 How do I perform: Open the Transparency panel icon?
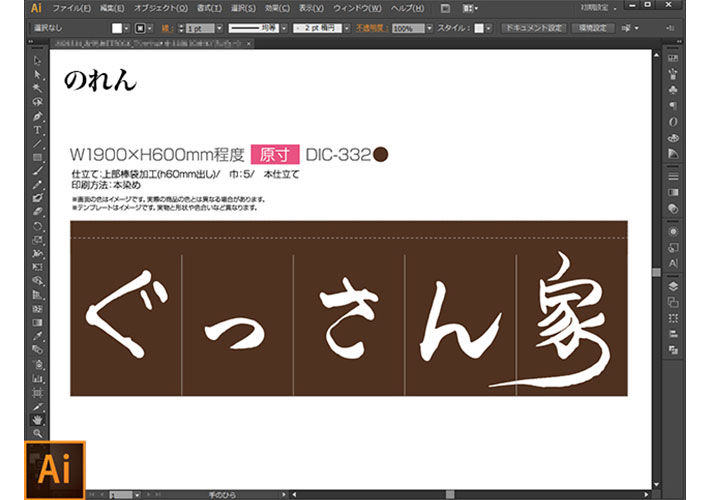point(673,208)
